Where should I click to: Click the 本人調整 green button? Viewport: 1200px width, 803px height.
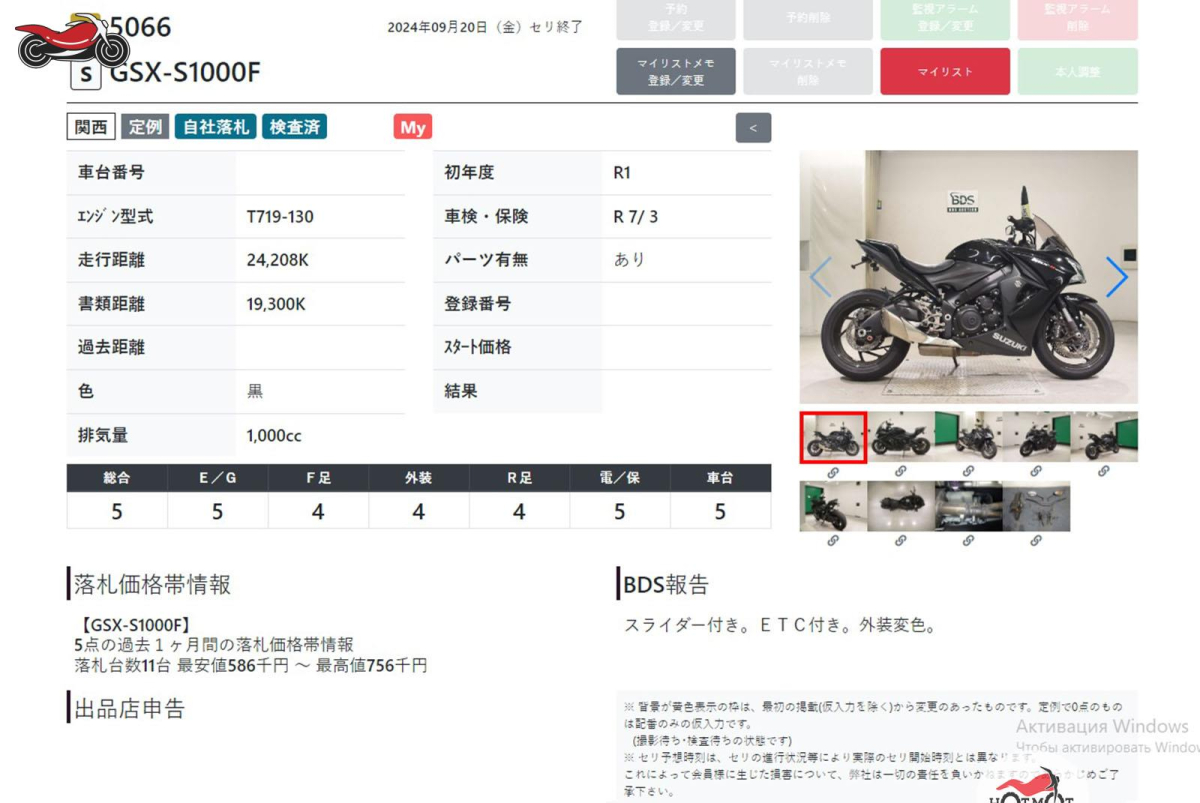click(1077, 72)
